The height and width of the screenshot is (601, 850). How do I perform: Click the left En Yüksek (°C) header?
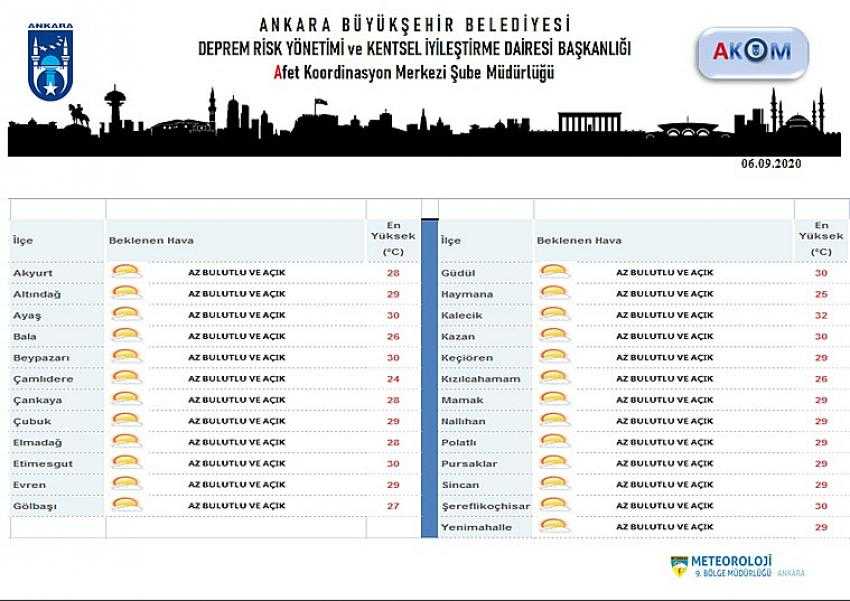393,240
